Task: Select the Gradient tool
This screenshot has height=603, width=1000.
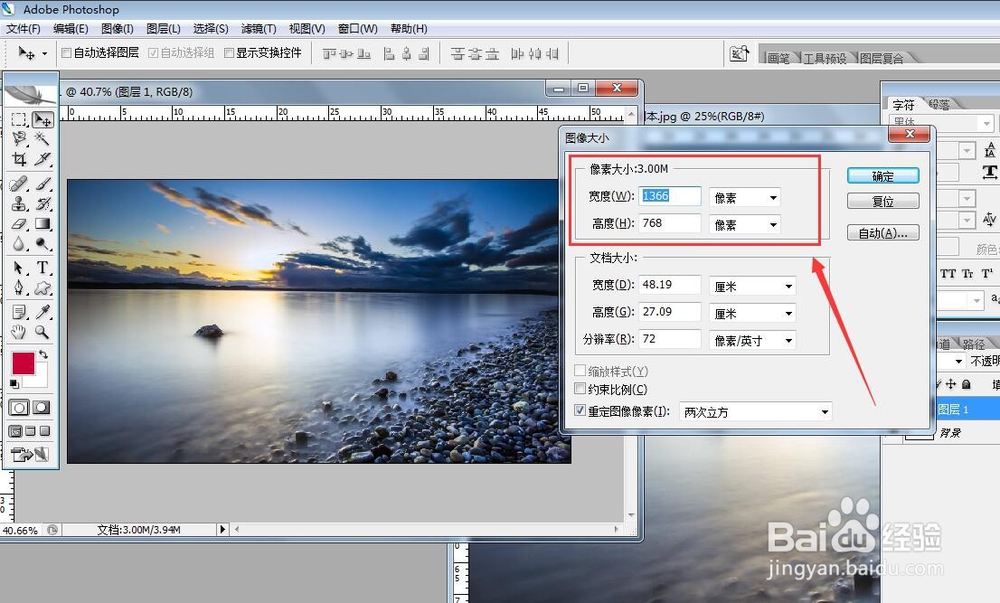Action: coord(42,224)
